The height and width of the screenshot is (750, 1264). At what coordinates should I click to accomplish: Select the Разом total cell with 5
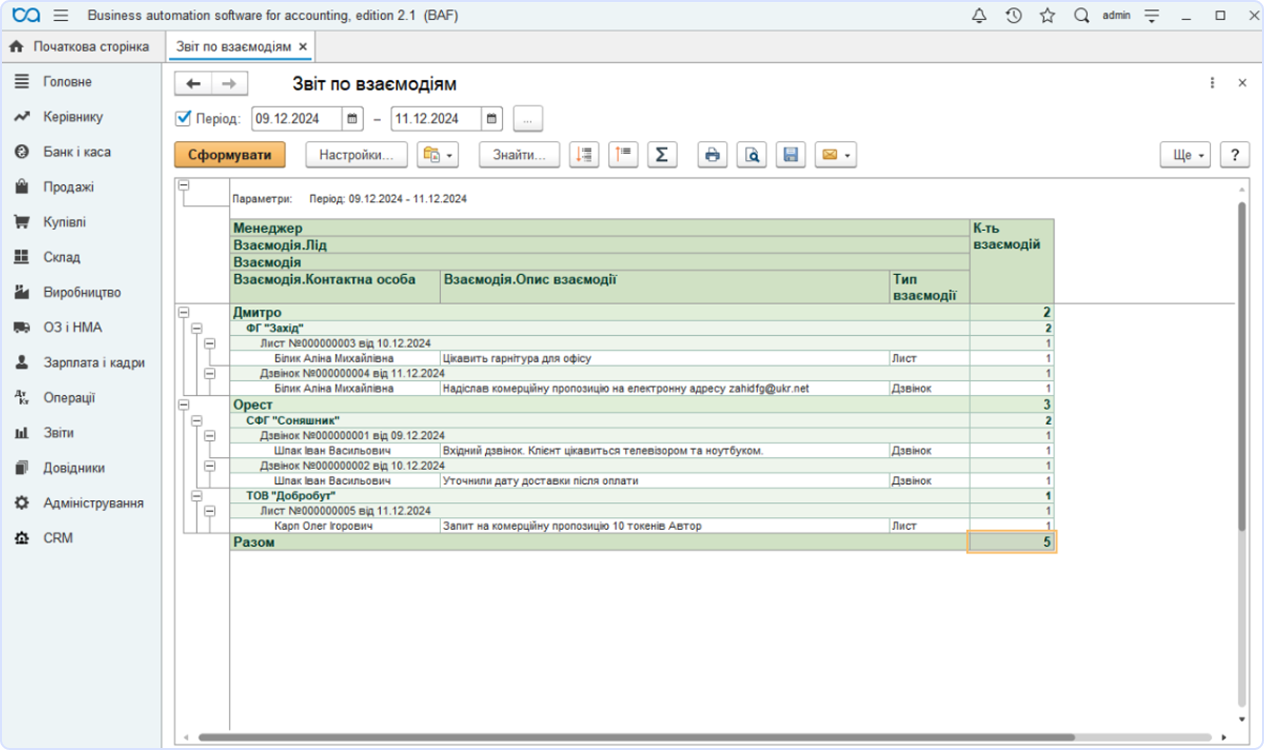[x=1012, y=542]
